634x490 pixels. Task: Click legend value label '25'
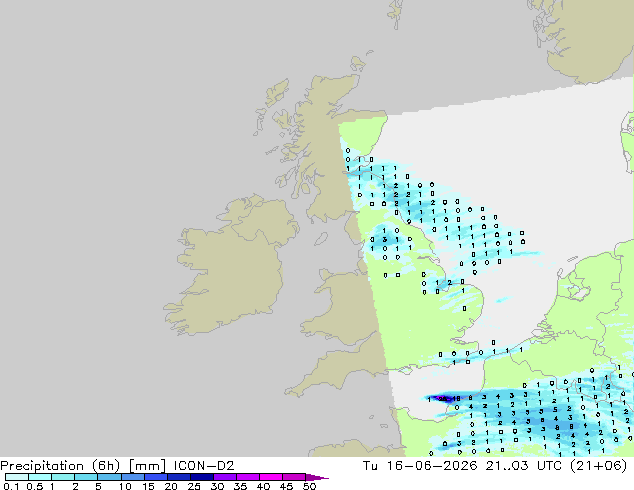point(194,486)
